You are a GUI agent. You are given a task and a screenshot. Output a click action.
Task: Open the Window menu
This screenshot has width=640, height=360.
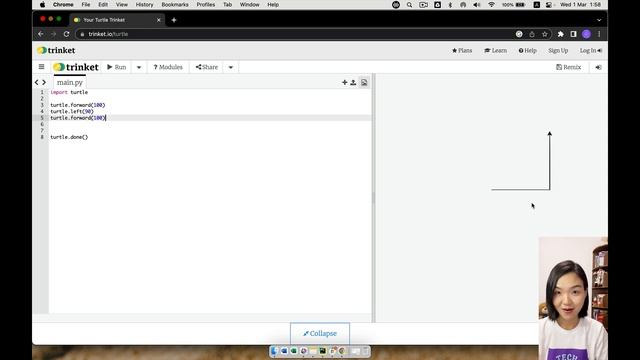pyautogui.click(x=249, y=5)
